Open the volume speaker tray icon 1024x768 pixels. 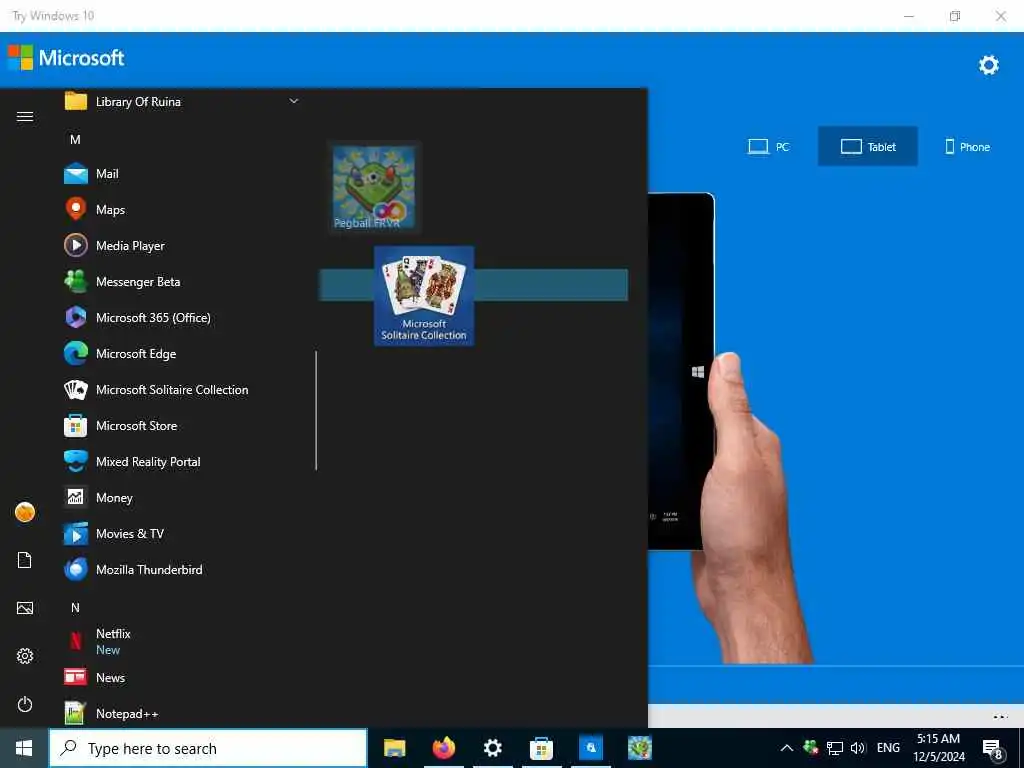point(857,748)
